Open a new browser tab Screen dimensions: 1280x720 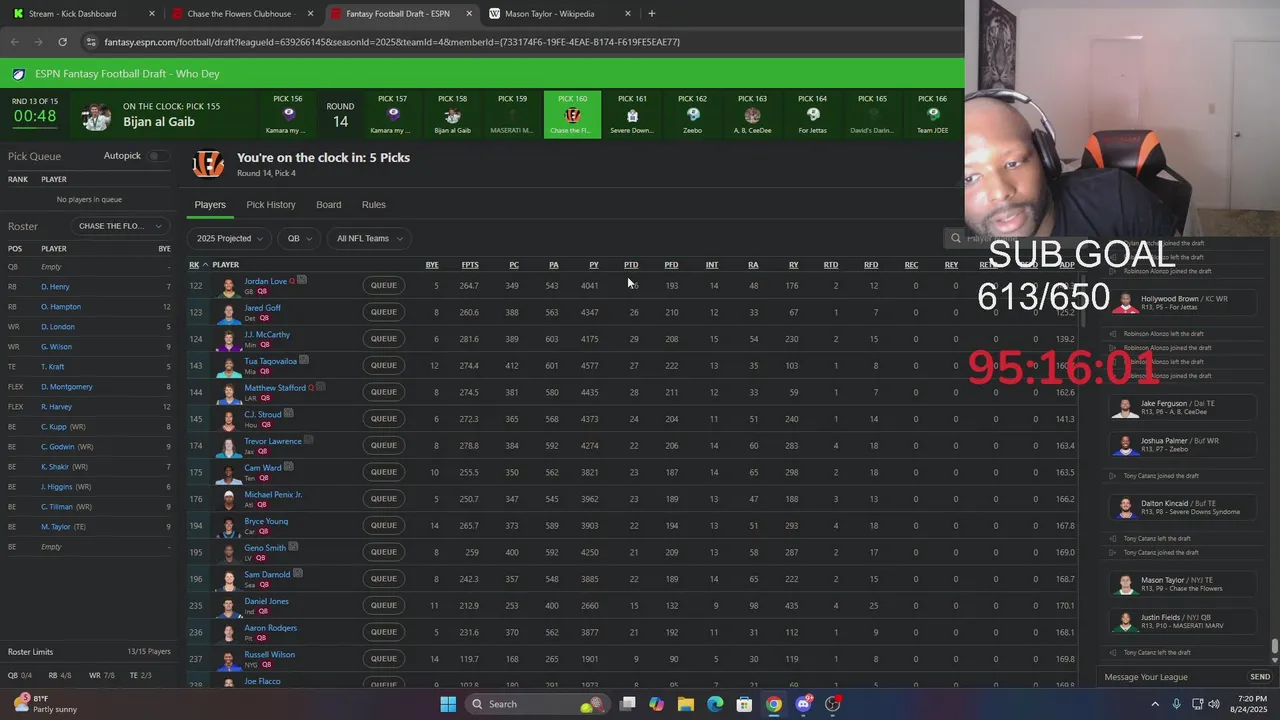tap(652, 14)
